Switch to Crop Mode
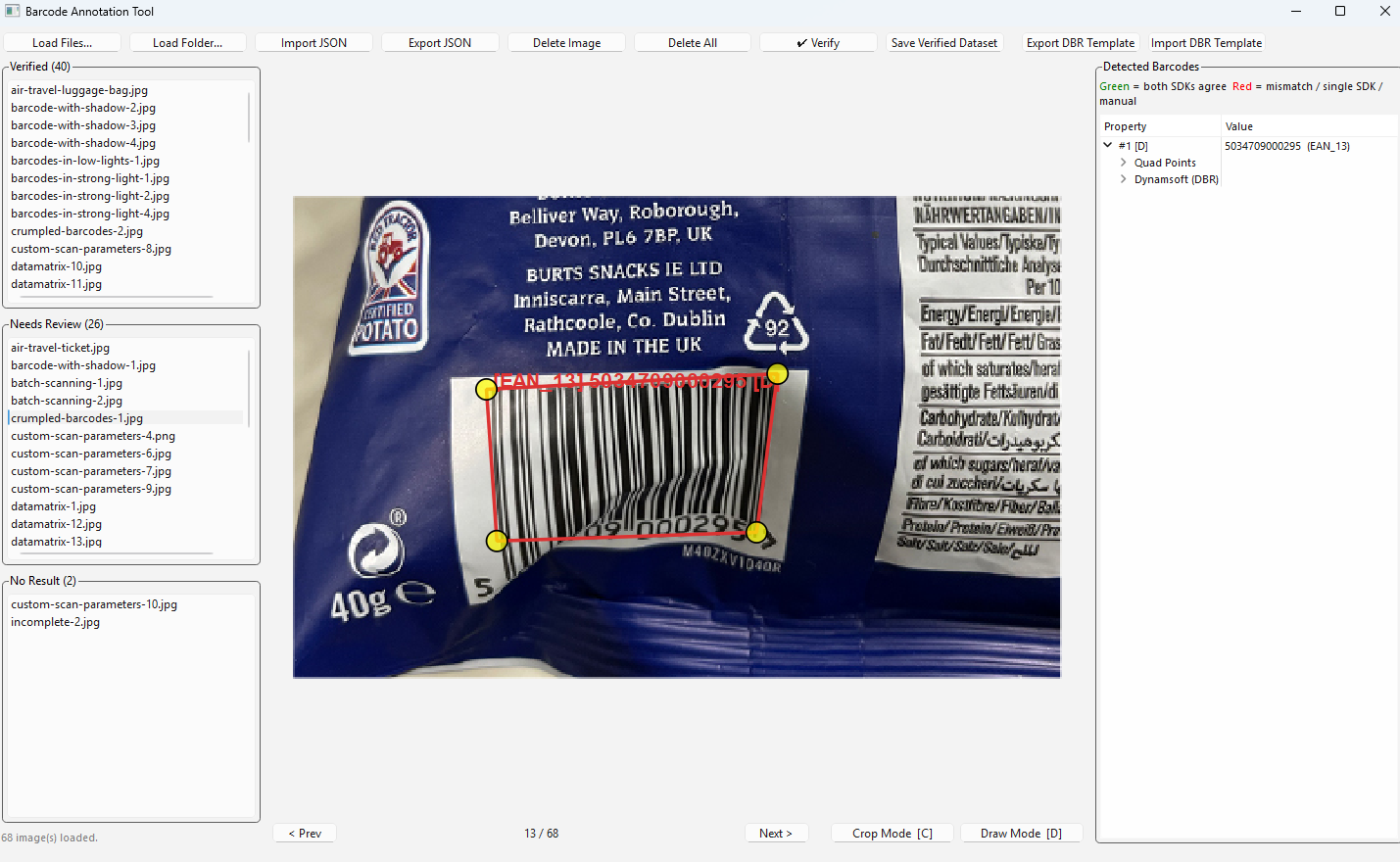1400x862 pixels. 892,833
